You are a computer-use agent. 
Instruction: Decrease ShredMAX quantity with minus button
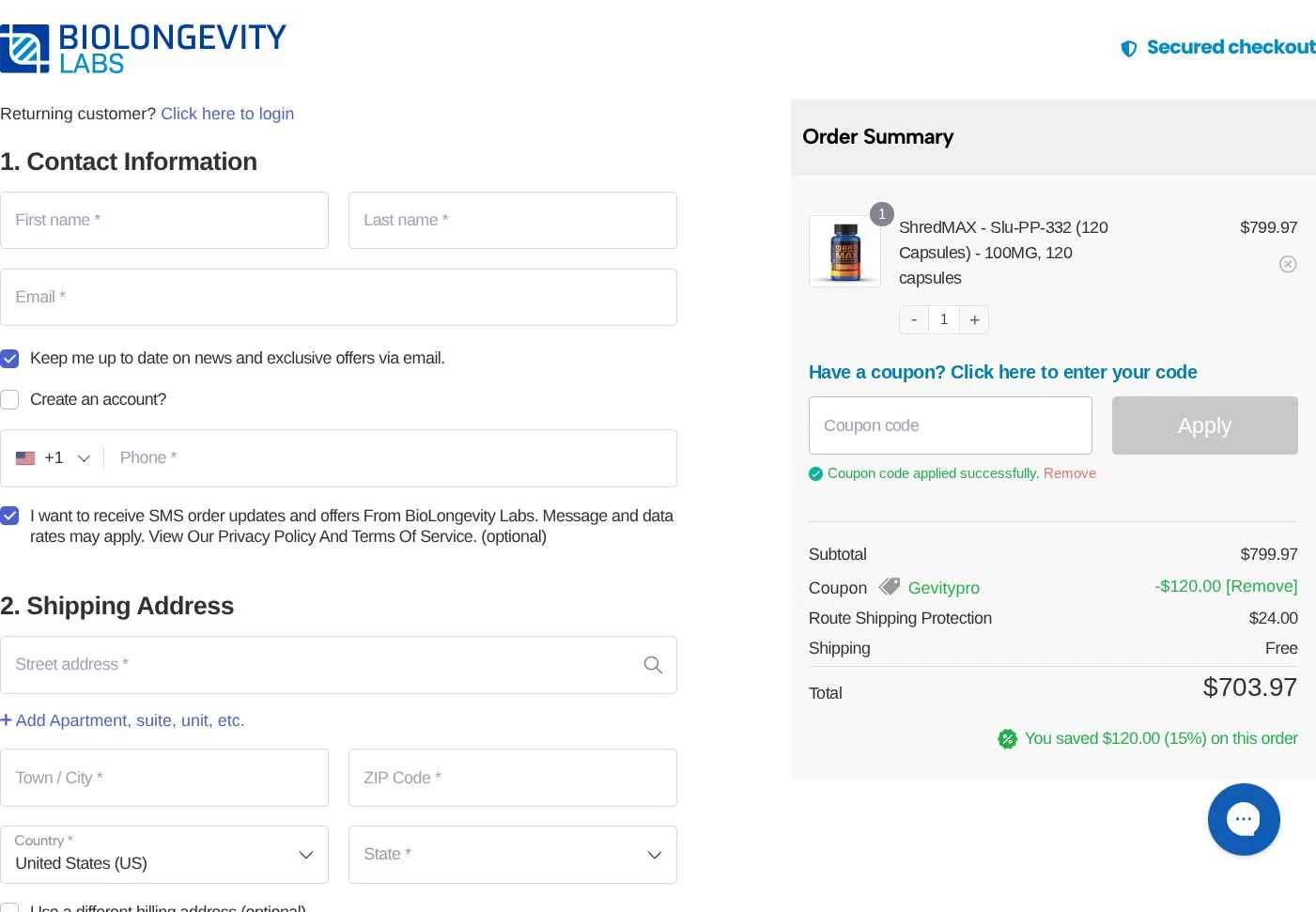tap(914, 319)
